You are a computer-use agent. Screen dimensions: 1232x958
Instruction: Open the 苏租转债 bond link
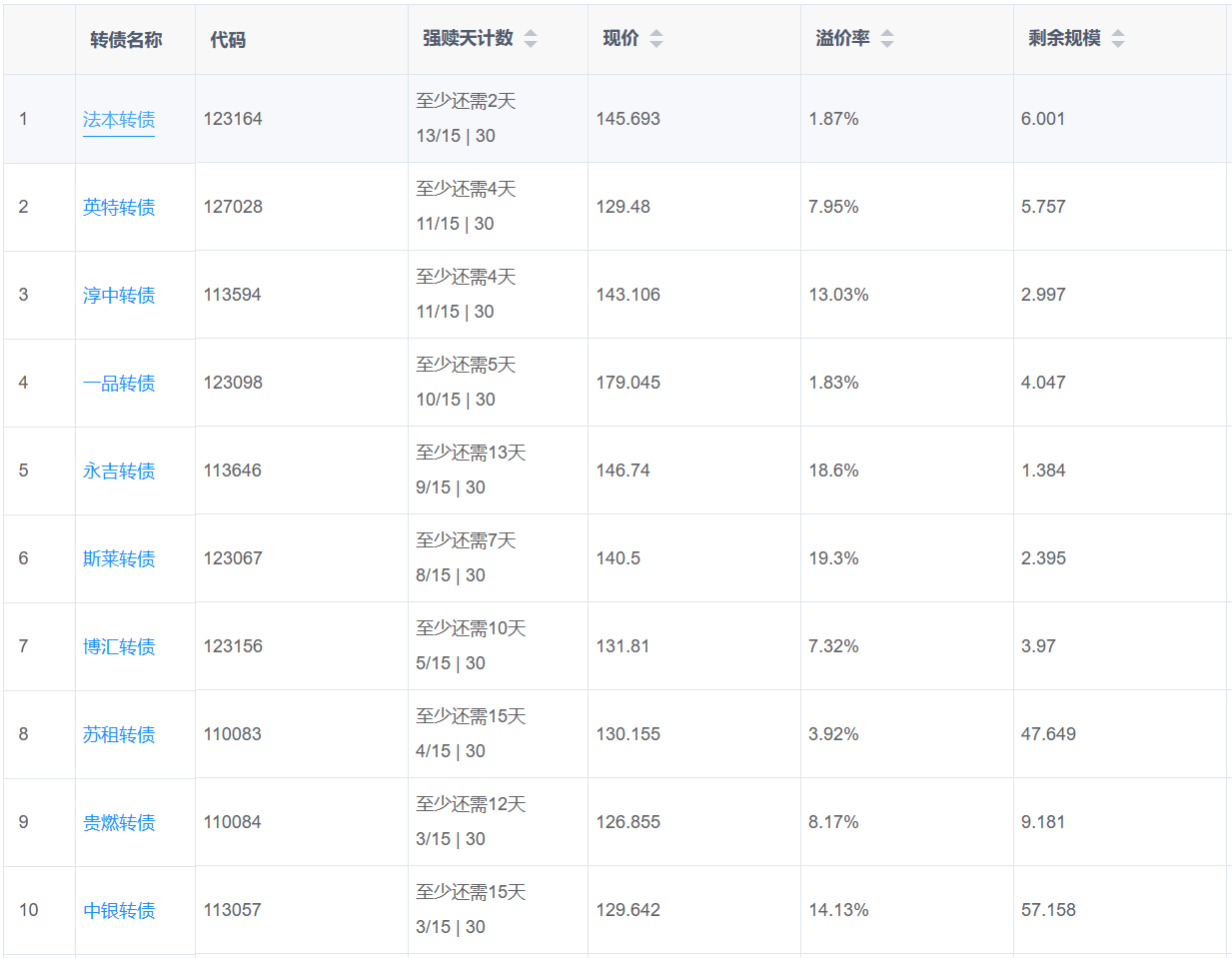119,735
